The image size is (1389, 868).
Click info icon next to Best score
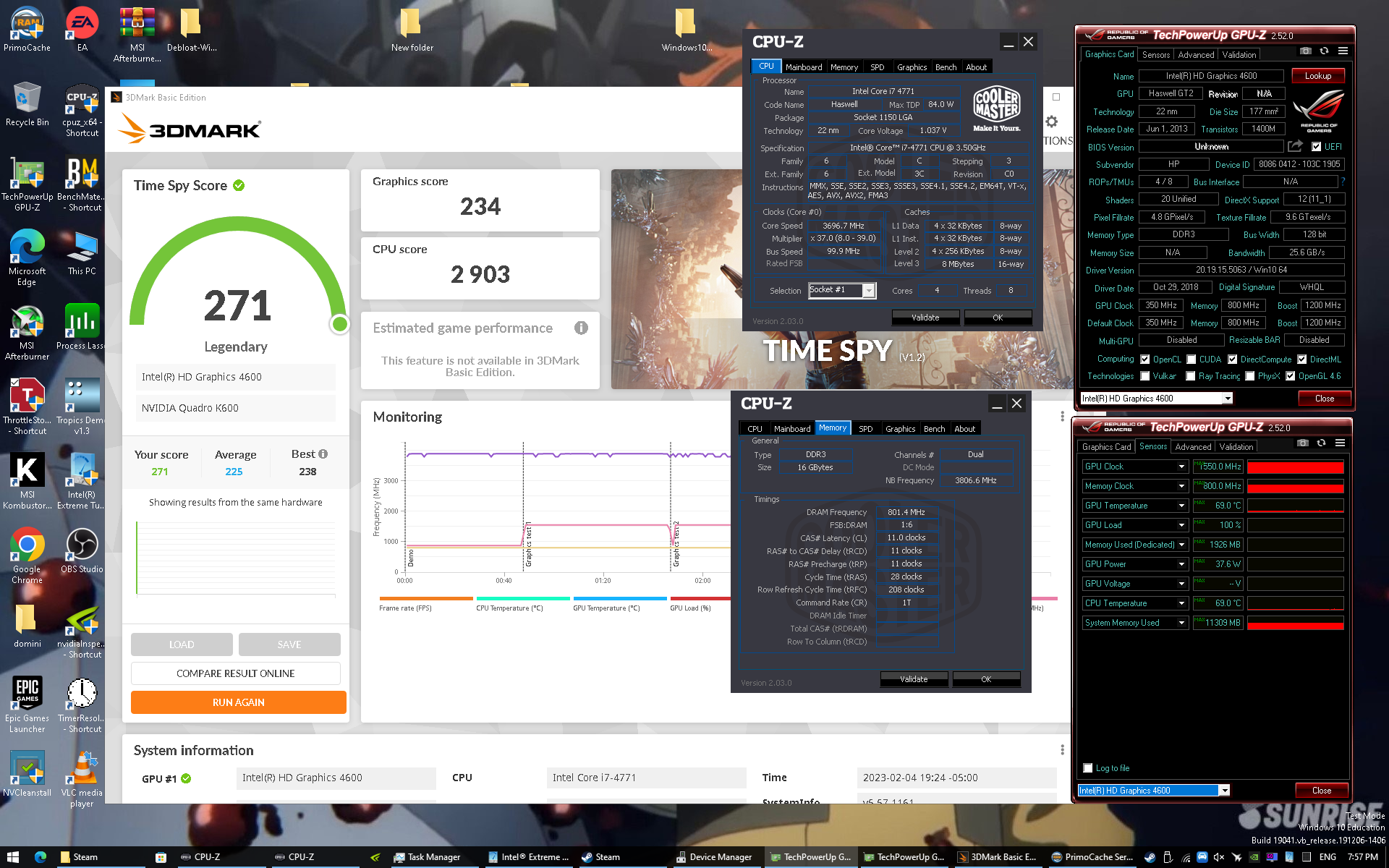click(x=323, y=454)
